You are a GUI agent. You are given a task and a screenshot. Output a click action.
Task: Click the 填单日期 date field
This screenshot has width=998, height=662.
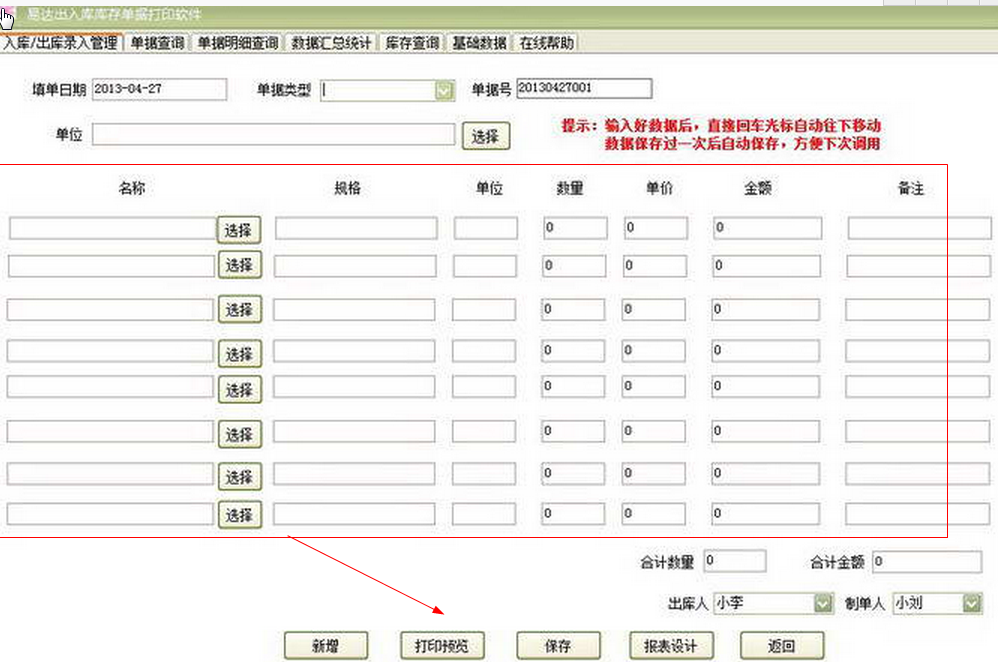[159, 89]
